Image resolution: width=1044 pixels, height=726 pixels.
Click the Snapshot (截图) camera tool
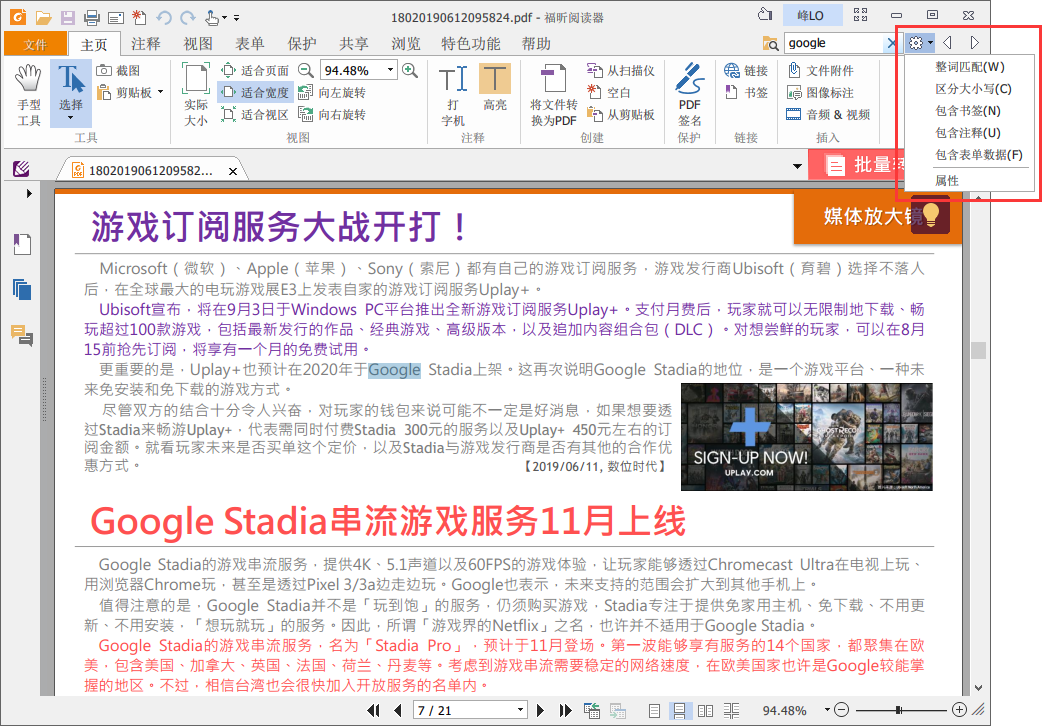pos(119,71)
